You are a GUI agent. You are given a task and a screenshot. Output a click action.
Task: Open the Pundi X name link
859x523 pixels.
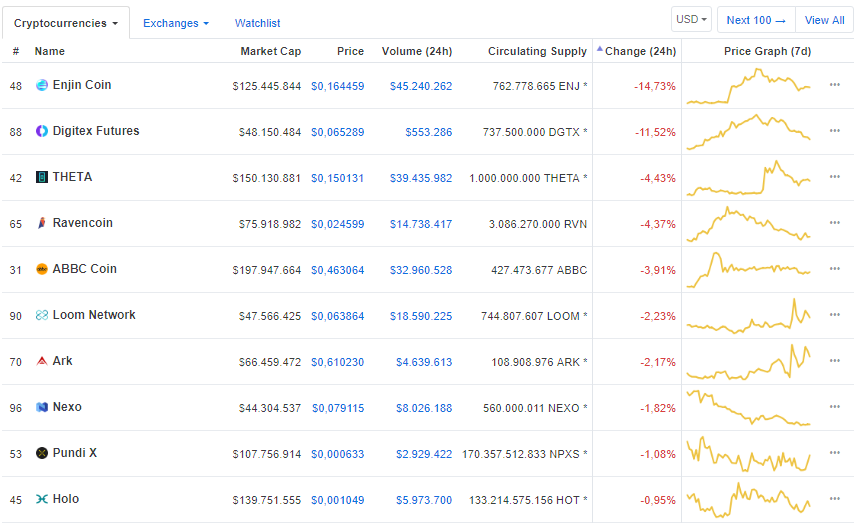pyautogui.click(x=75, y=453)
